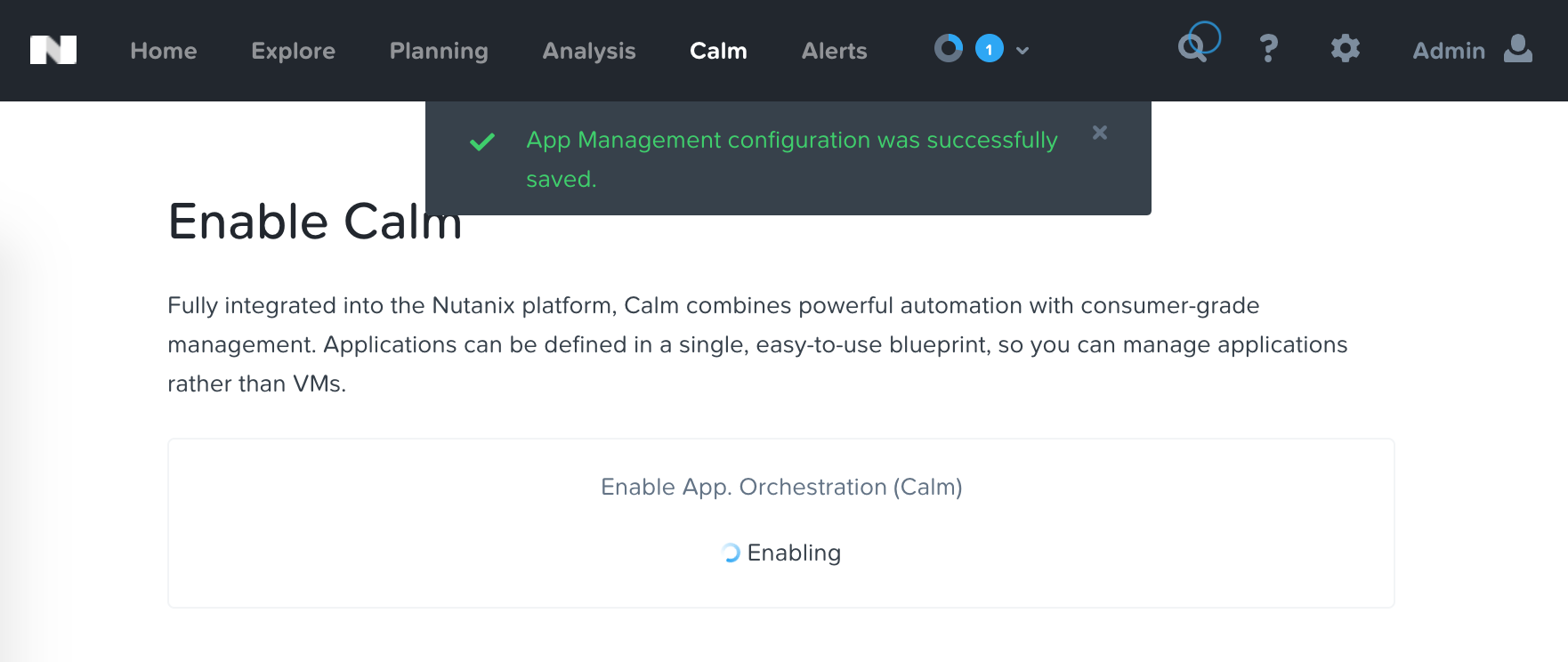Switch to the Explore tab
1568x662 pixels.
click(294, 51)
